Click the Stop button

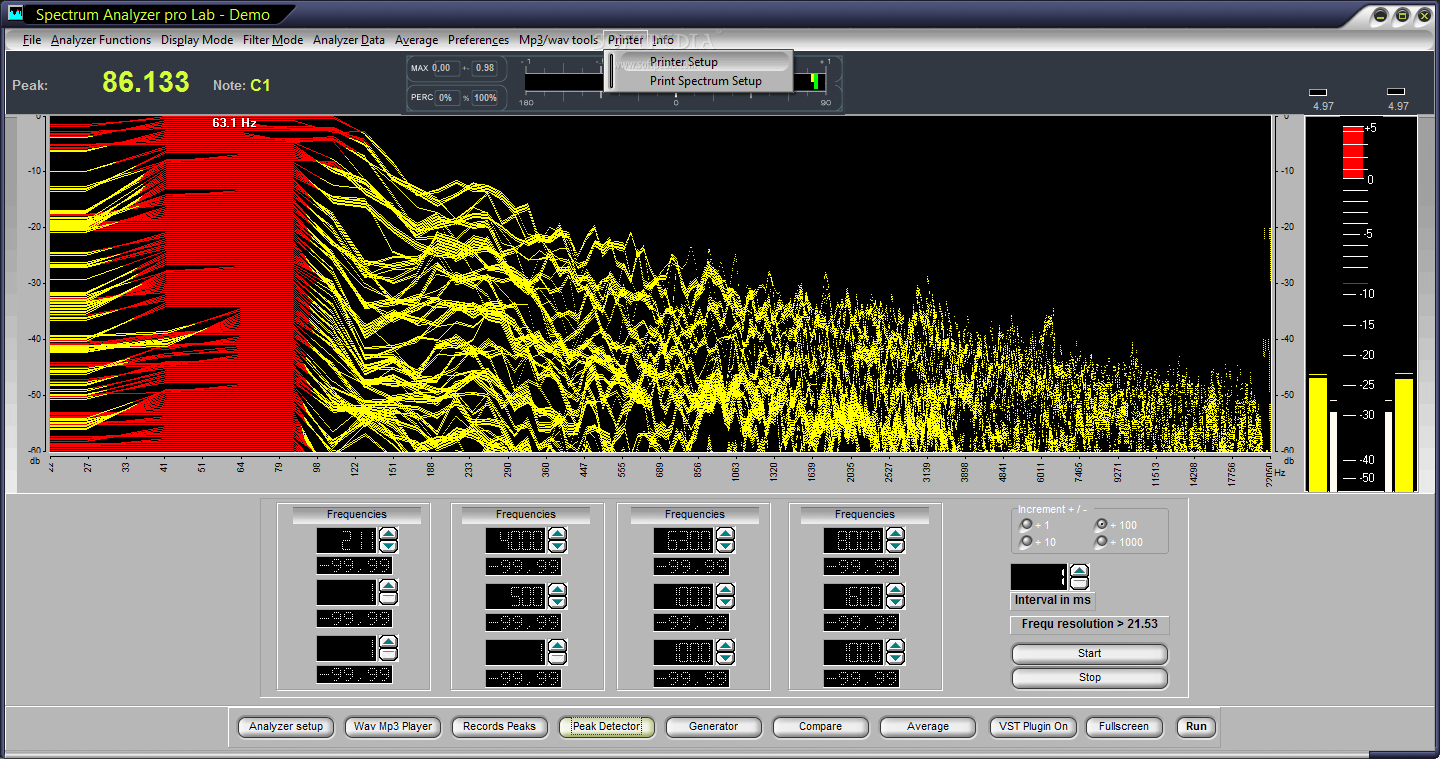click(1089, 678)
